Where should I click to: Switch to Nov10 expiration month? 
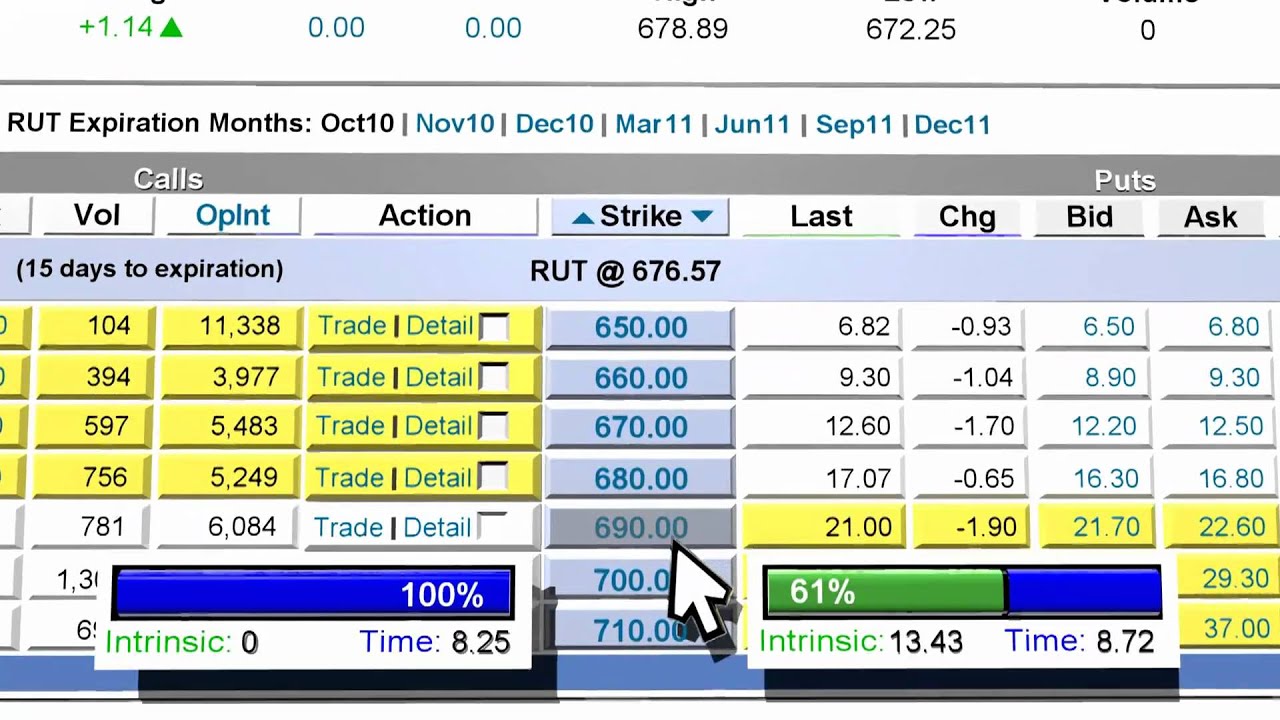pos(455,124)
